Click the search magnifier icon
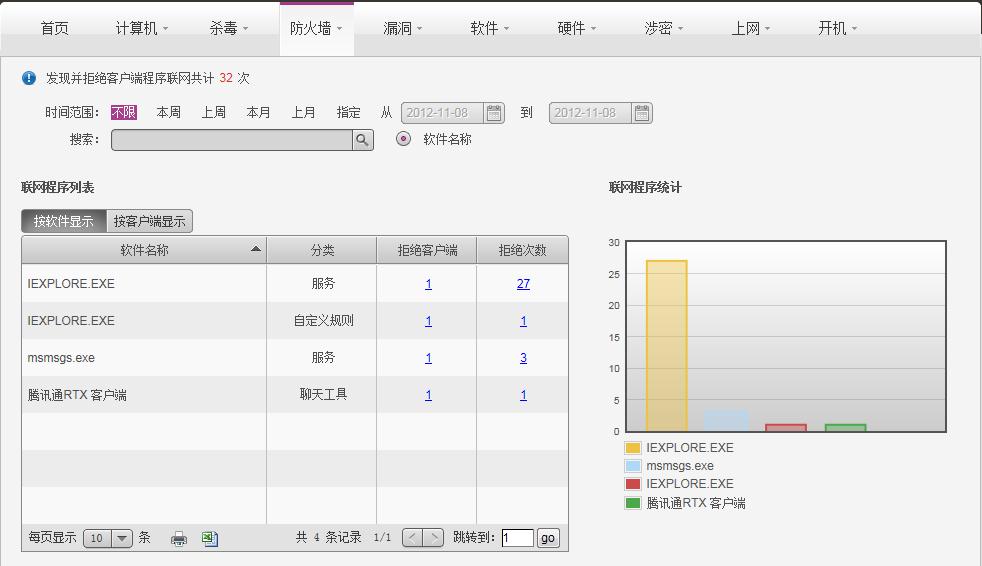 tap(363, 140)
